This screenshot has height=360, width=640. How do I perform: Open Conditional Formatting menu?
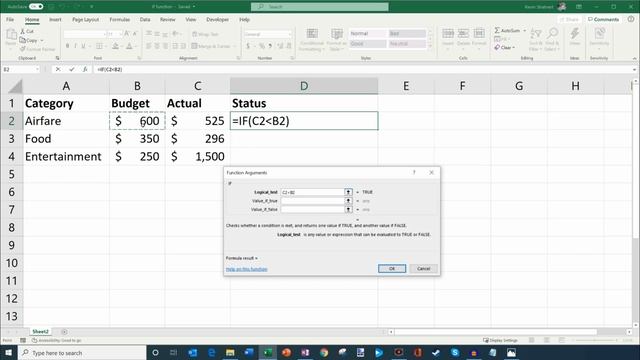point(312,40)
